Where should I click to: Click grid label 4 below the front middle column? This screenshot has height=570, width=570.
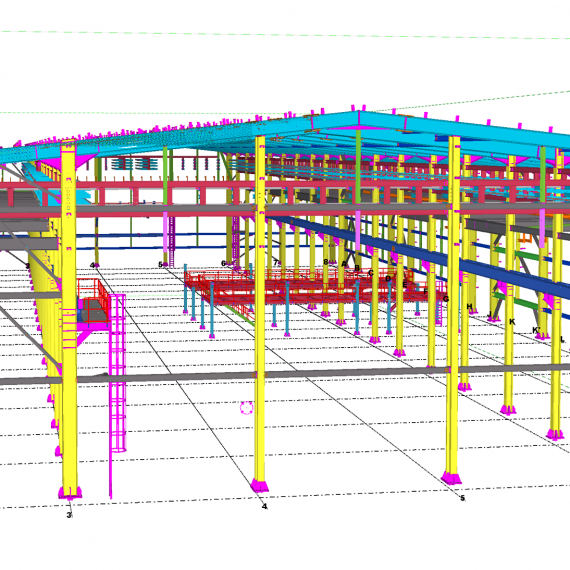[x=264, y=506]
